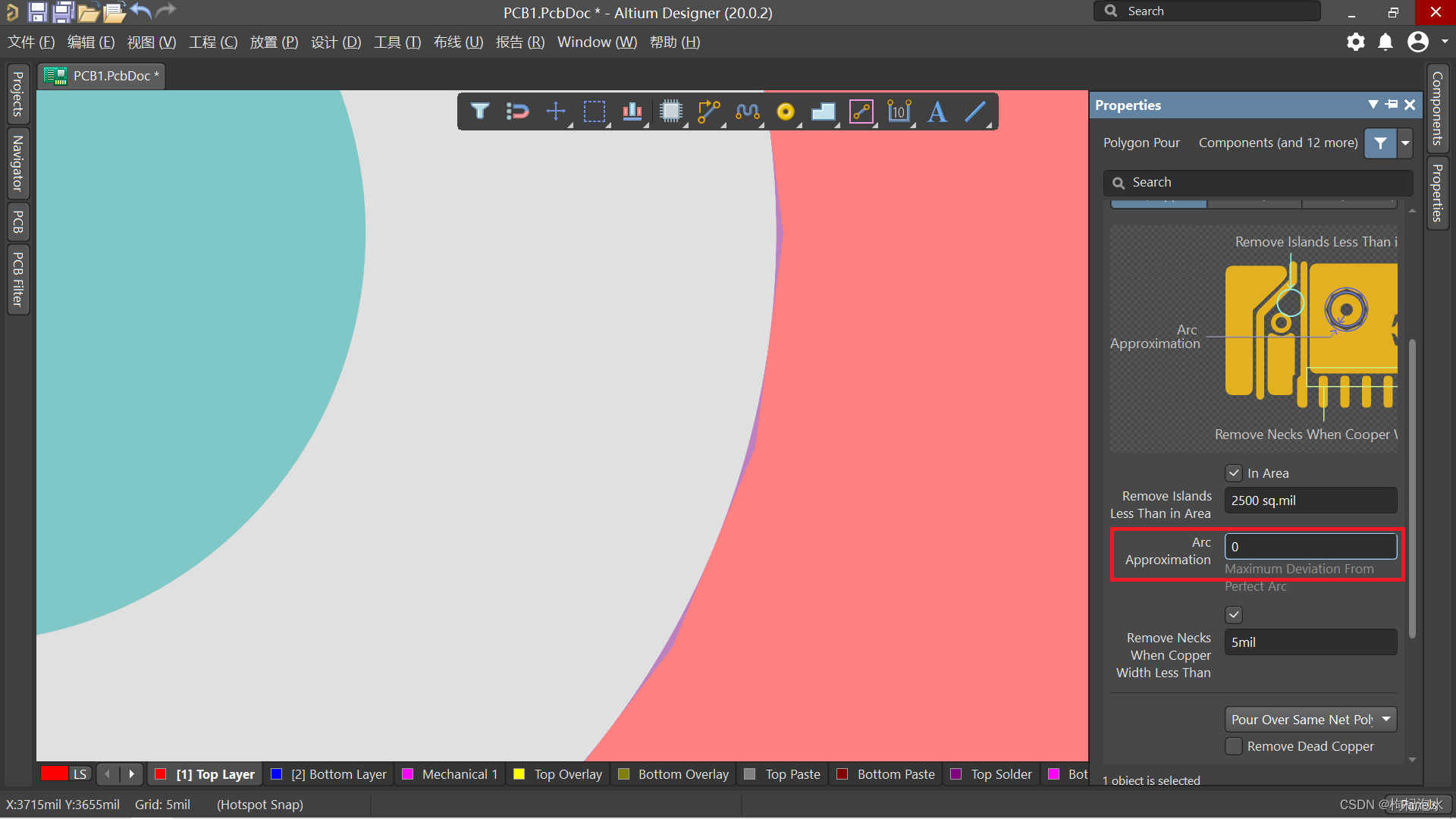
Task: Select the Interactive Routing tool
Action: coord(708,112)
